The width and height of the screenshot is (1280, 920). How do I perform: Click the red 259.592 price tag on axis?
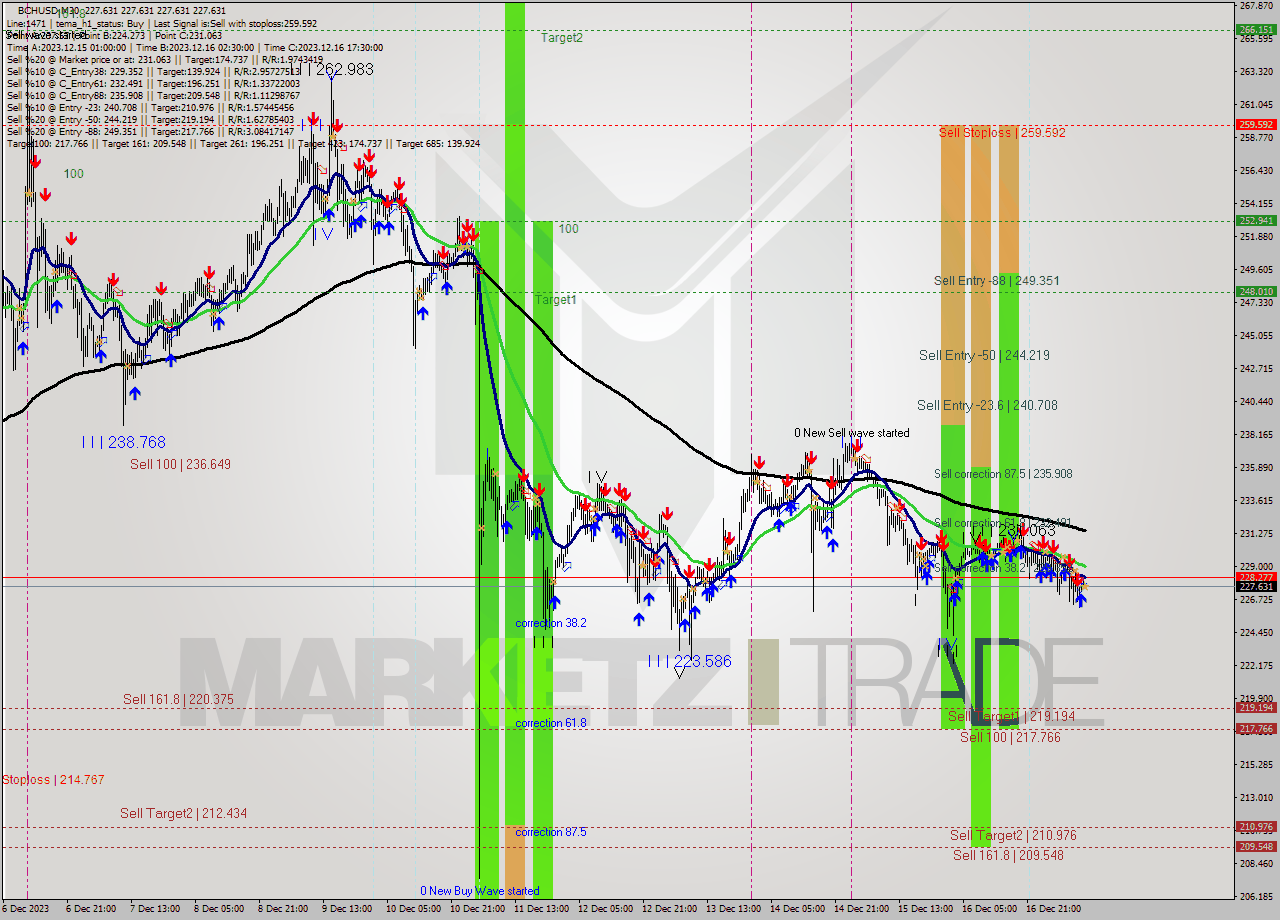1257,125
